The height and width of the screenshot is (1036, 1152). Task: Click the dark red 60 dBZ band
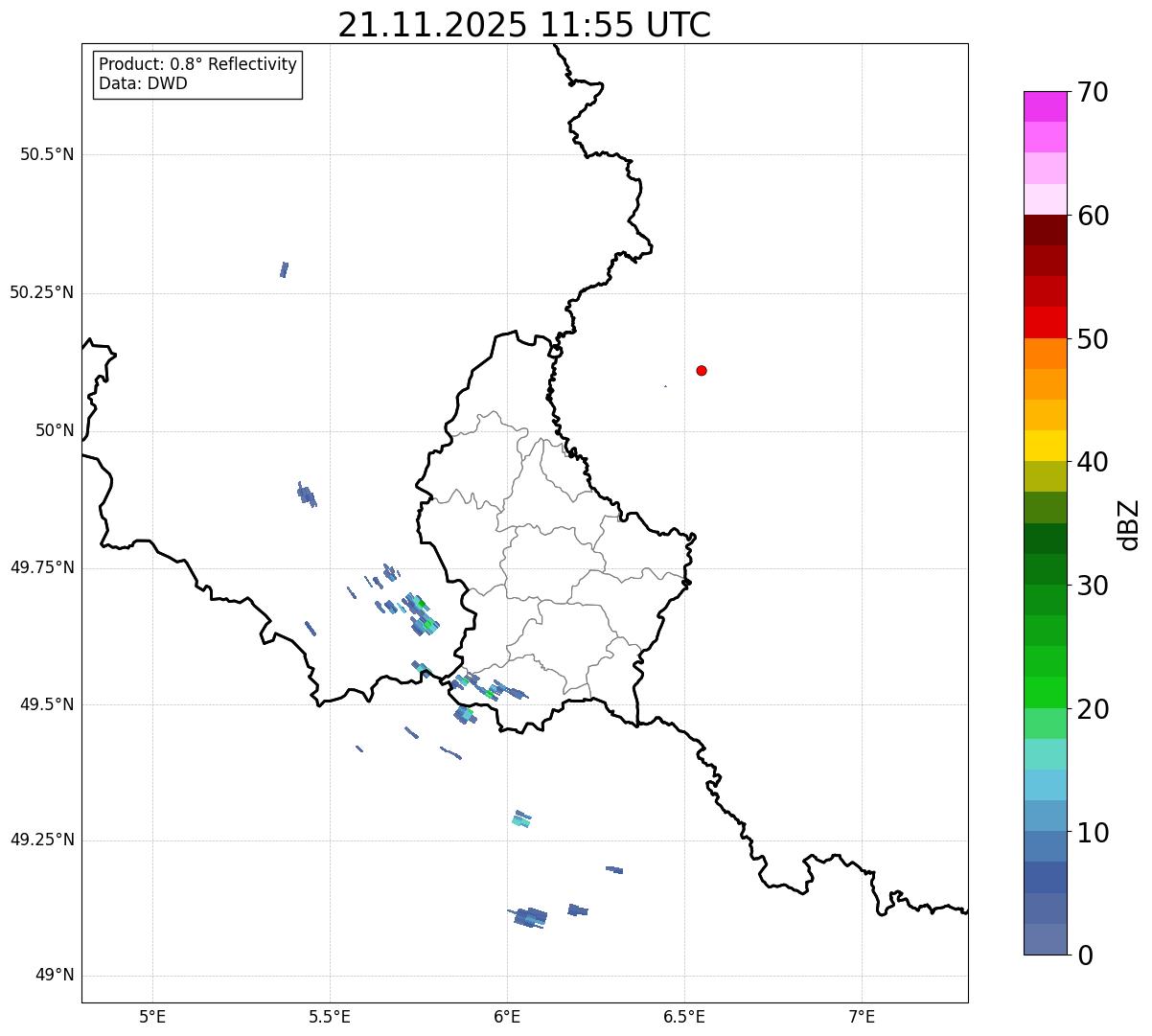pos(1045,230)
